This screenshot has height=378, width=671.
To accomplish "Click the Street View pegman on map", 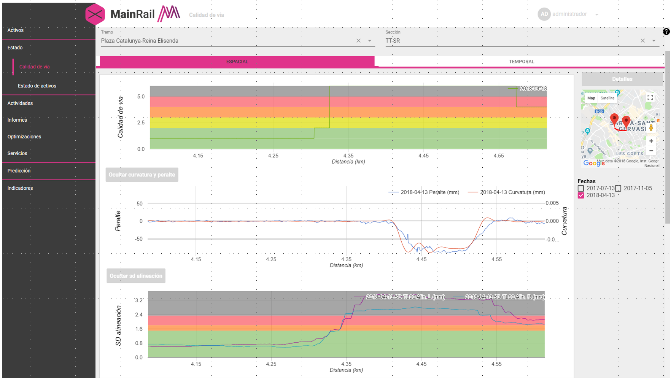I will [x=651, y=128].
